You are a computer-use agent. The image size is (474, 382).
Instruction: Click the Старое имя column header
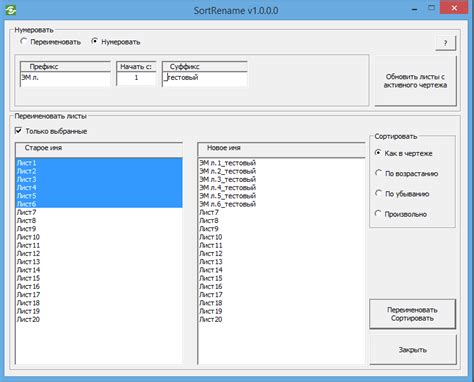(99, 149)
